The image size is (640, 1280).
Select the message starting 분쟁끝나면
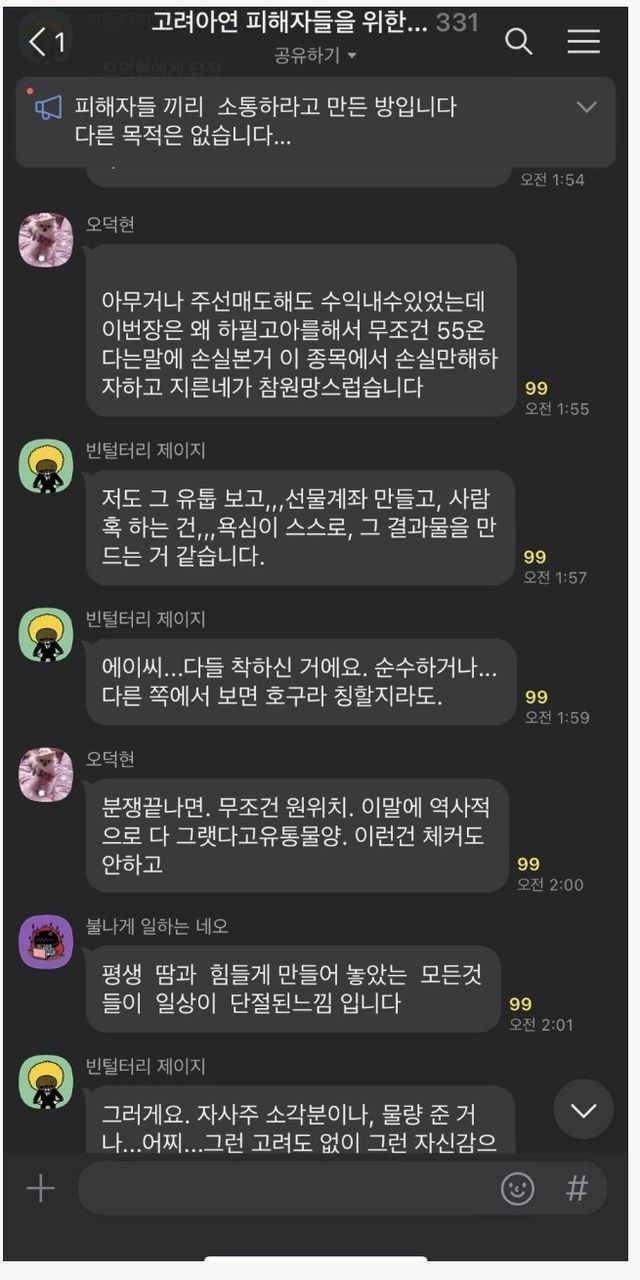[297, 835]
